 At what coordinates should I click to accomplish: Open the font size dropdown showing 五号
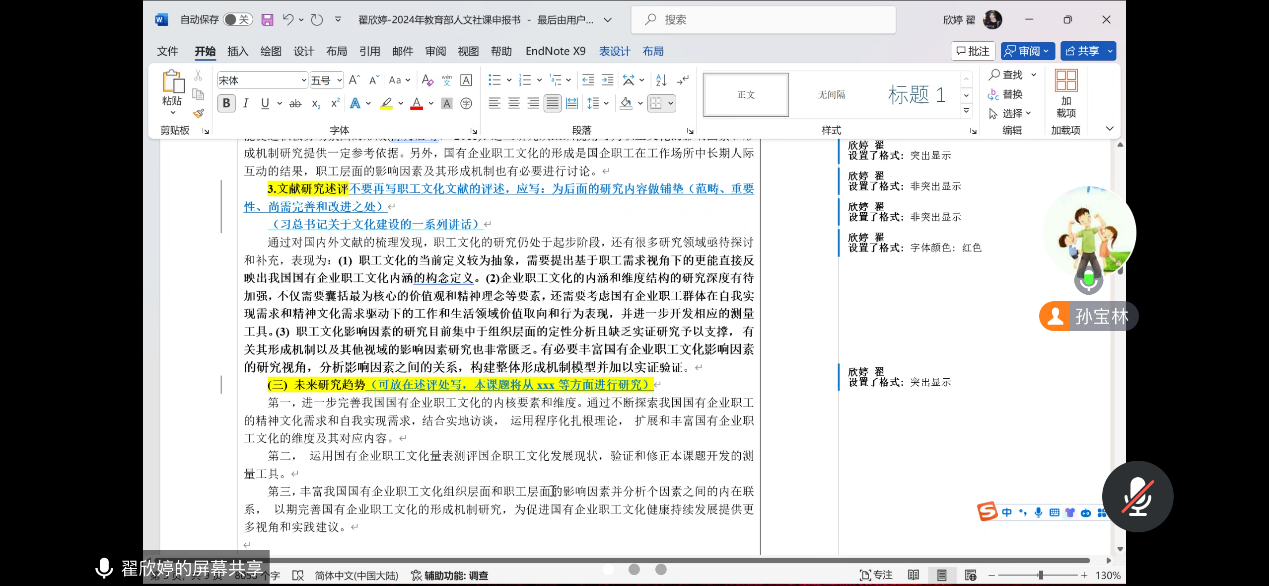pyautogui.click(x=326, y=80)
